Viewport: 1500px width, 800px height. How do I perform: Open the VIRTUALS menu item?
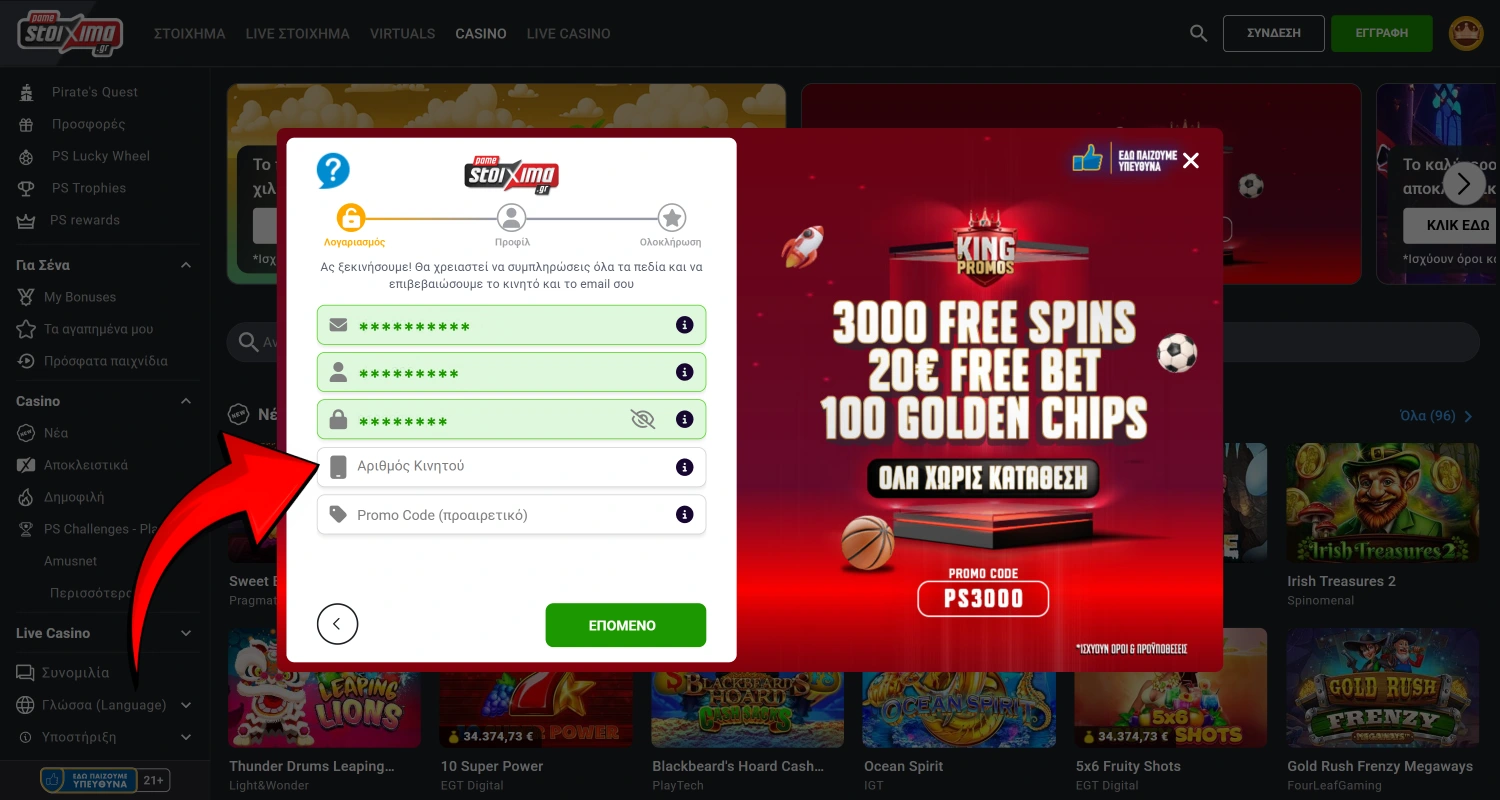[403, 33]
